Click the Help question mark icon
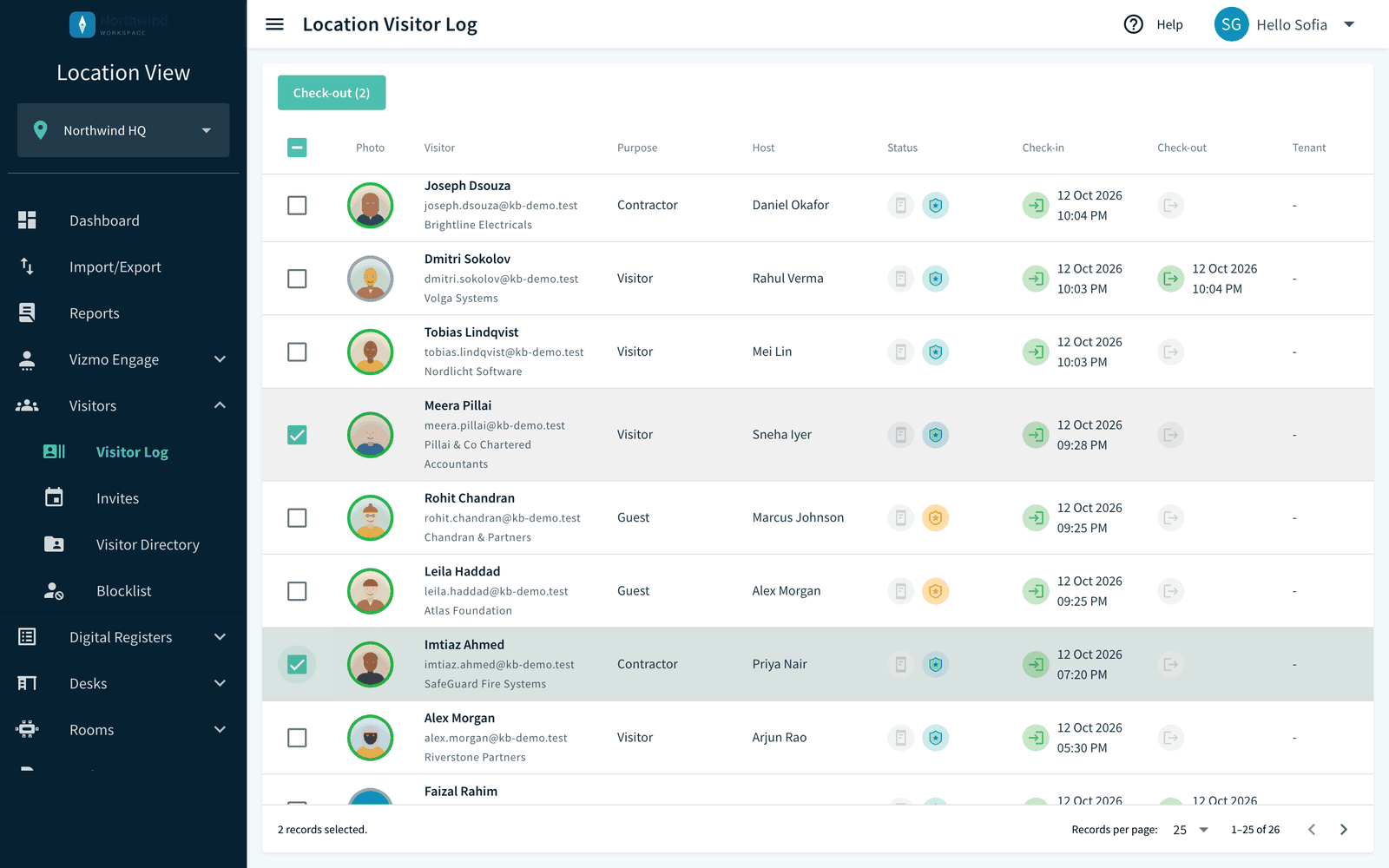The width and height of the screenshot is (1389, 868). [1133, 24]
